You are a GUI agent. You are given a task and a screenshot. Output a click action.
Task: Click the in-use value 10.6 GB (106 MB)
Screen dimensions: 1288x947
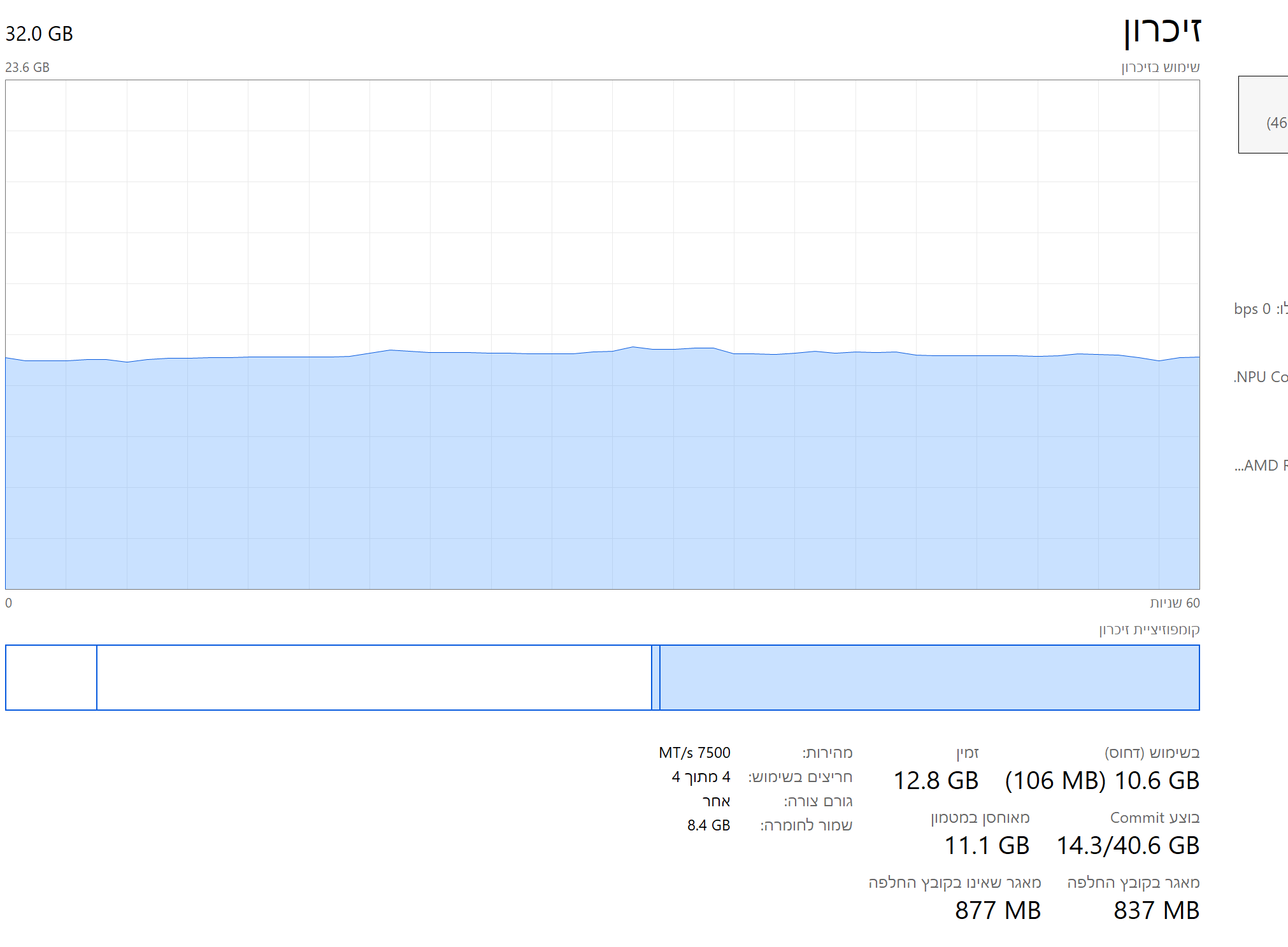tap(1101, 781)
